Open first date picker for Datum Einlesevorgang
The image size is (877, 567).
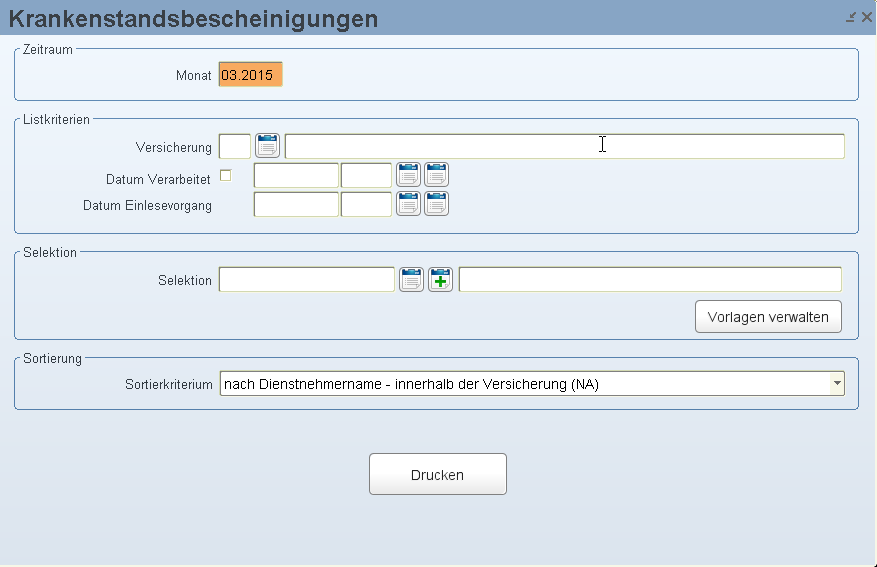(408, 204)
